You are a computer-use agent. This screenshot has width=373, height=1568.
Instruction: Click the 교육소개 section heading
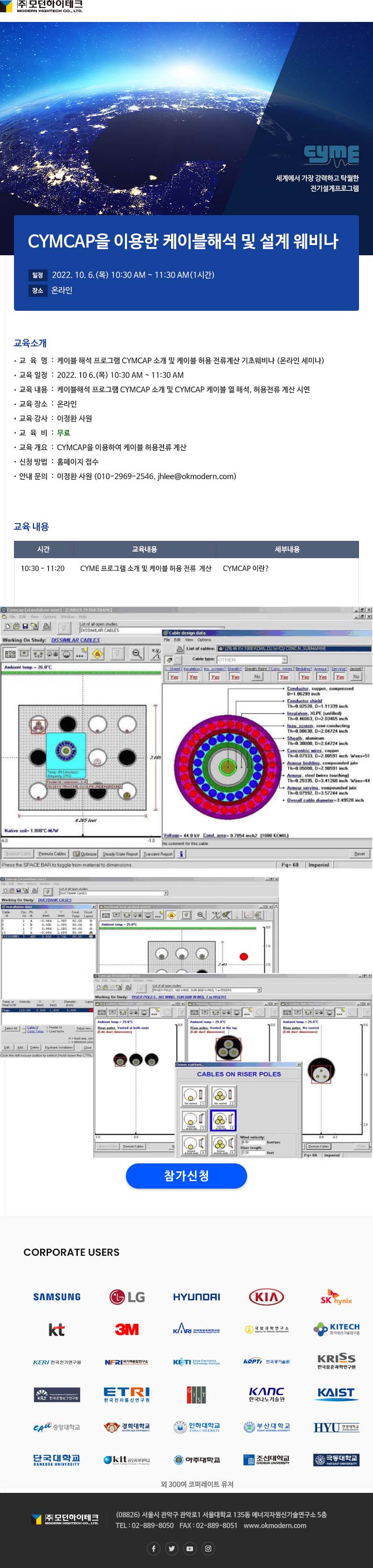click(x=30, y=343)
